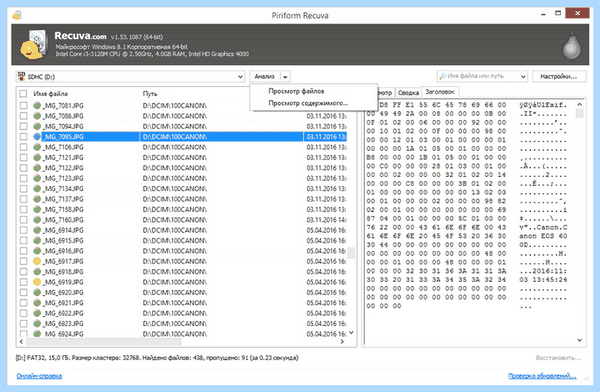Choose Просмотр файлов from the menu

296,91
